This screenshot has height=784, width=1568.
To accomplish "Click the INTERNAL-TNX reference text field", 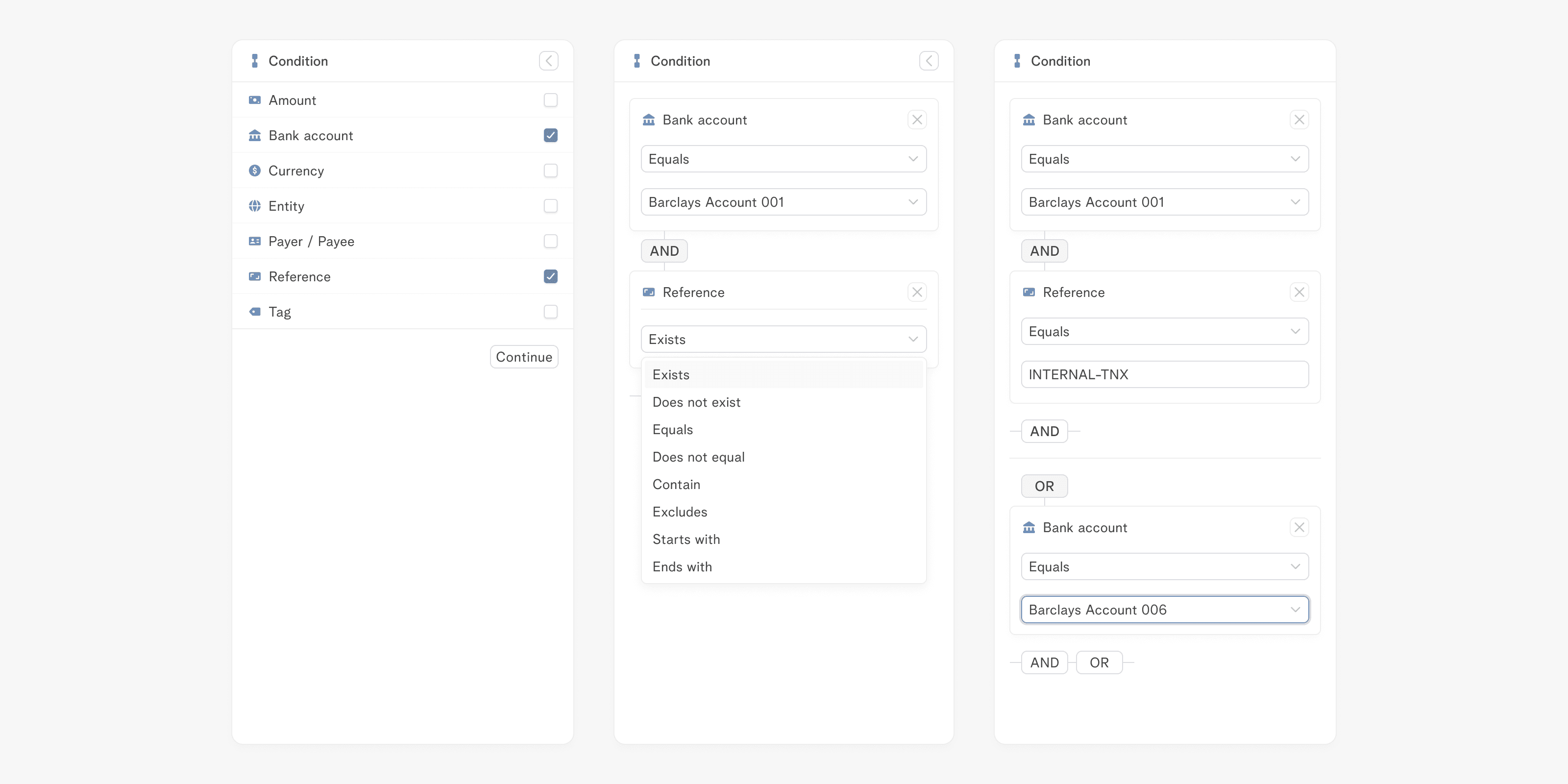I will 1164,374.
